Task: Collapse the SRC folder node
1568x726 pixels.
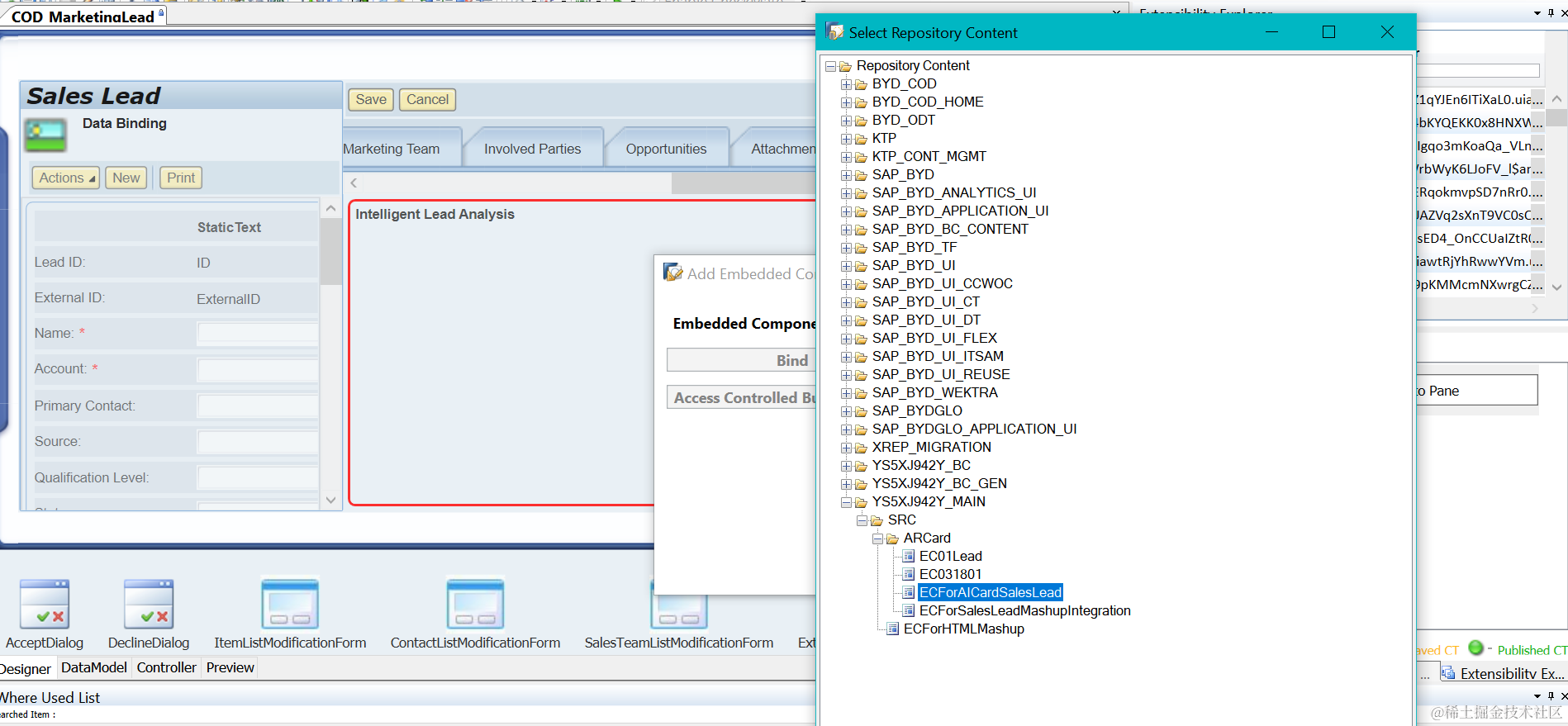Action: point(862,520)
